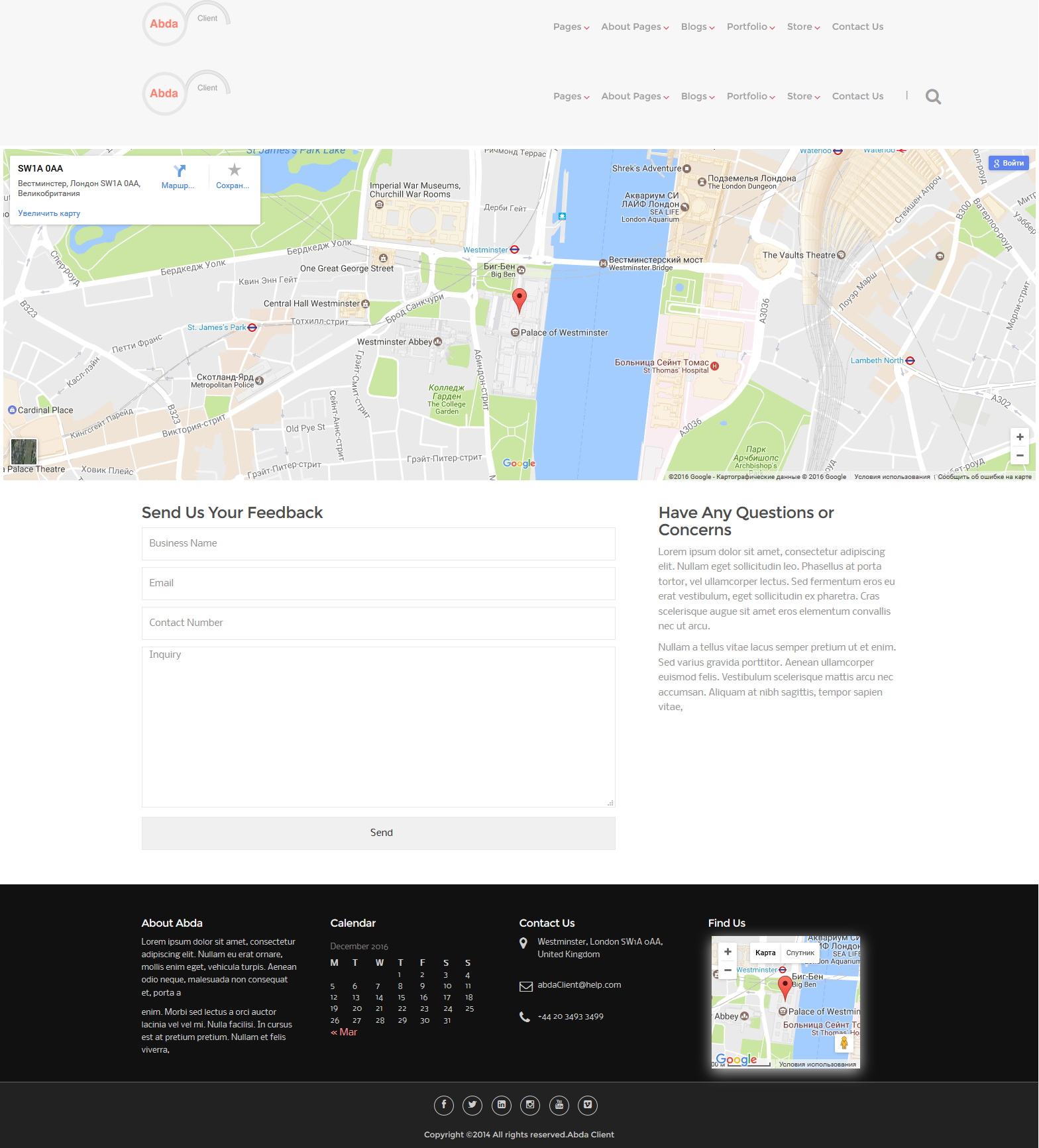Focus the Business Name field

tap(378, 543)
